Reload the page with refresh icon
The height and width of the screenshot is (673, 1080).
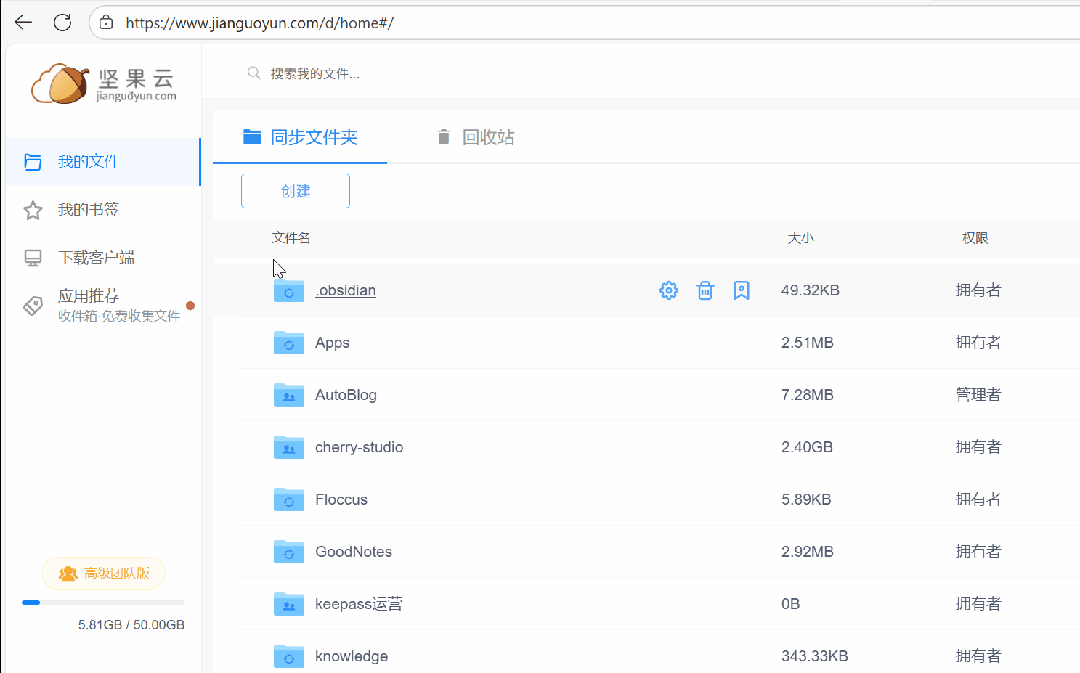(x=62, y=23)
